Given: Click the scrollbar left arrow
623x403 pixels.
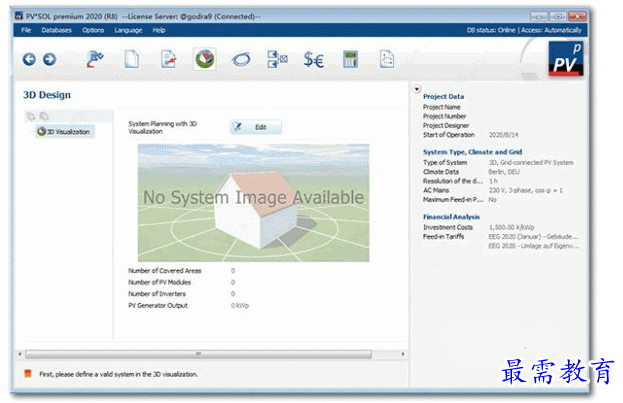Looking at the screenshot, I should click(20, 354).
